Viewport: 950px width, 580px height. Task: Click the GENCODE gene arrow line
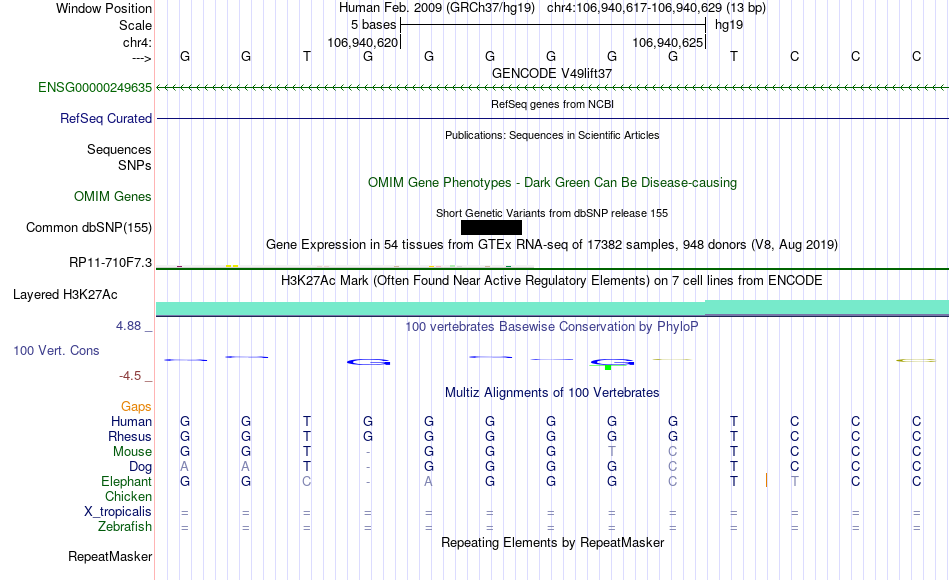point(552,88)
